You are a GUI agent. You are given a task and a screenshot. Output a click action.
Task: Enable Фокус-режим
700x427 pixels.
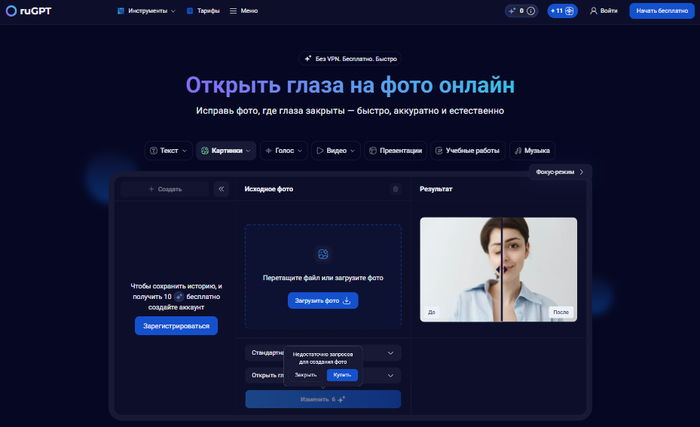coord(559,172)
